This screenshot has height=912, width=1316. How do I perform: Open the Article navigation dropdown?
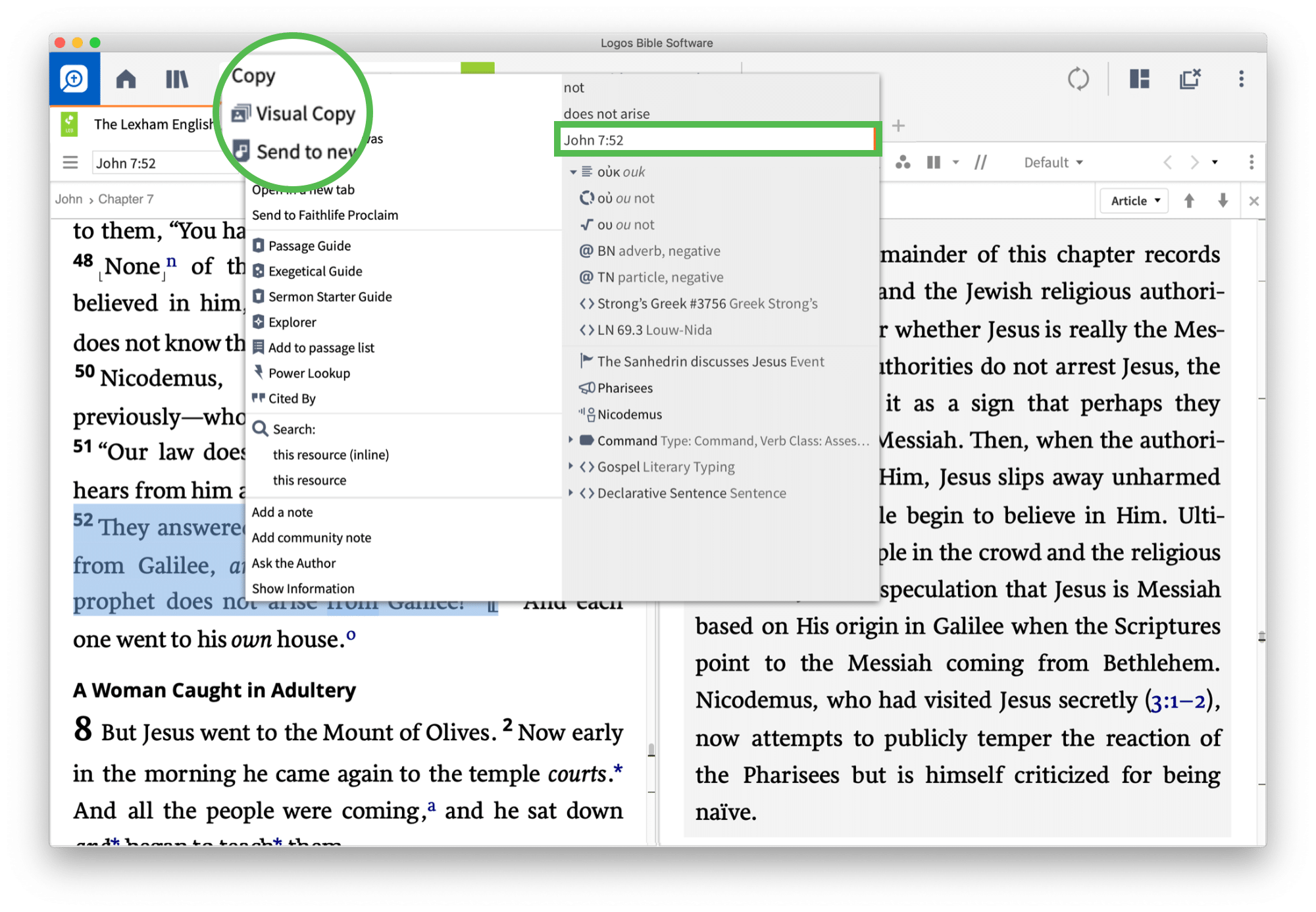tap(1134, 201)
